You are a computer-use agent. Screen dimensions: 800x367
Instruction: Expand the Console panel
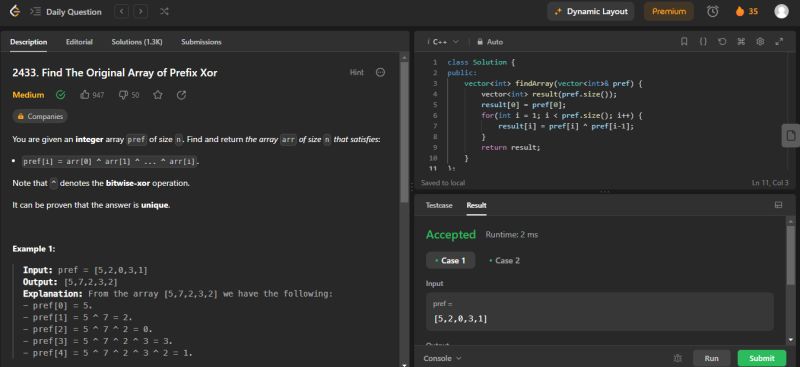pyautogui.click(x=442, y=358)
